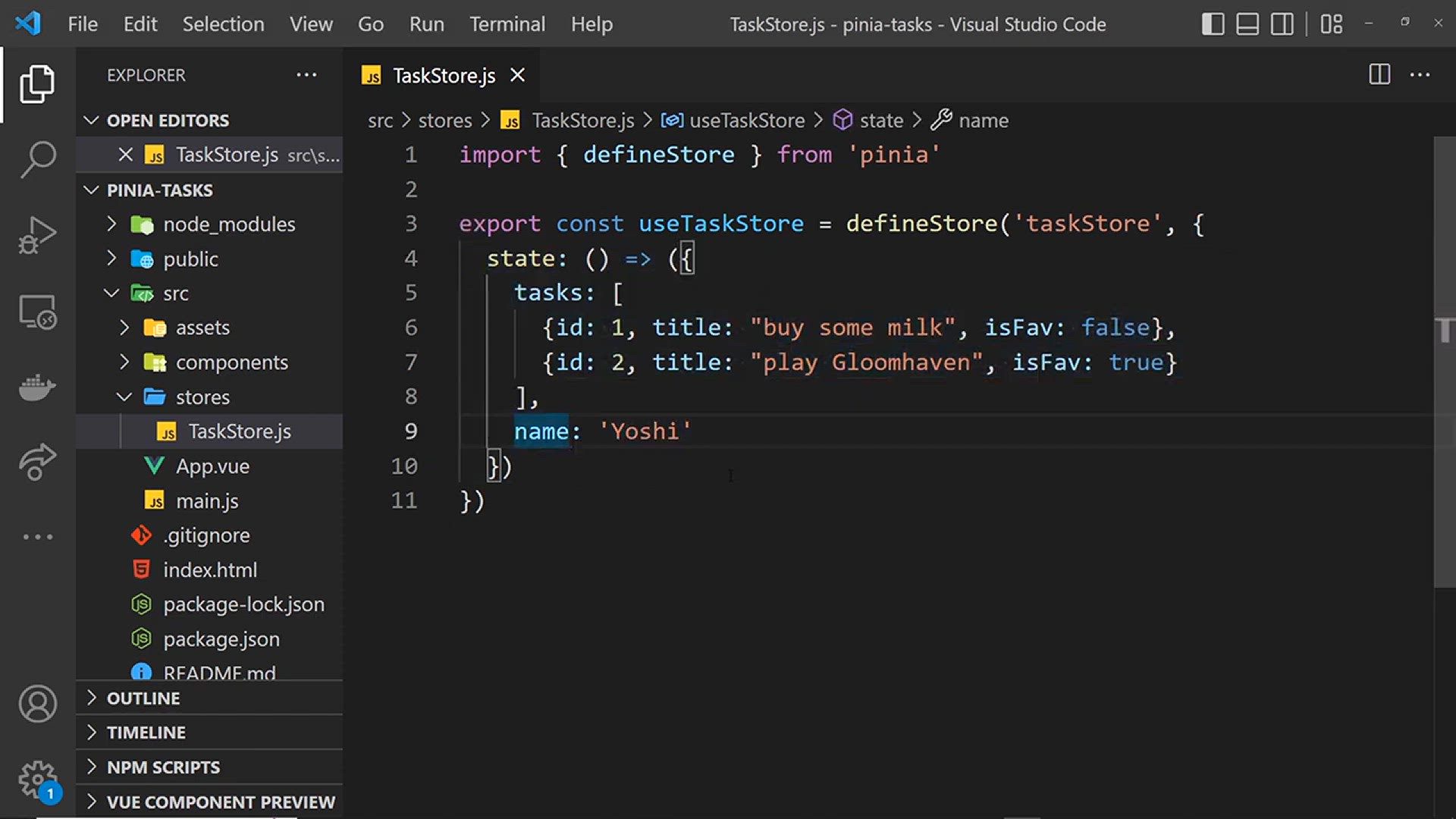
Task: Click stores in the breadcrumb path
Action: click(445, 121)
